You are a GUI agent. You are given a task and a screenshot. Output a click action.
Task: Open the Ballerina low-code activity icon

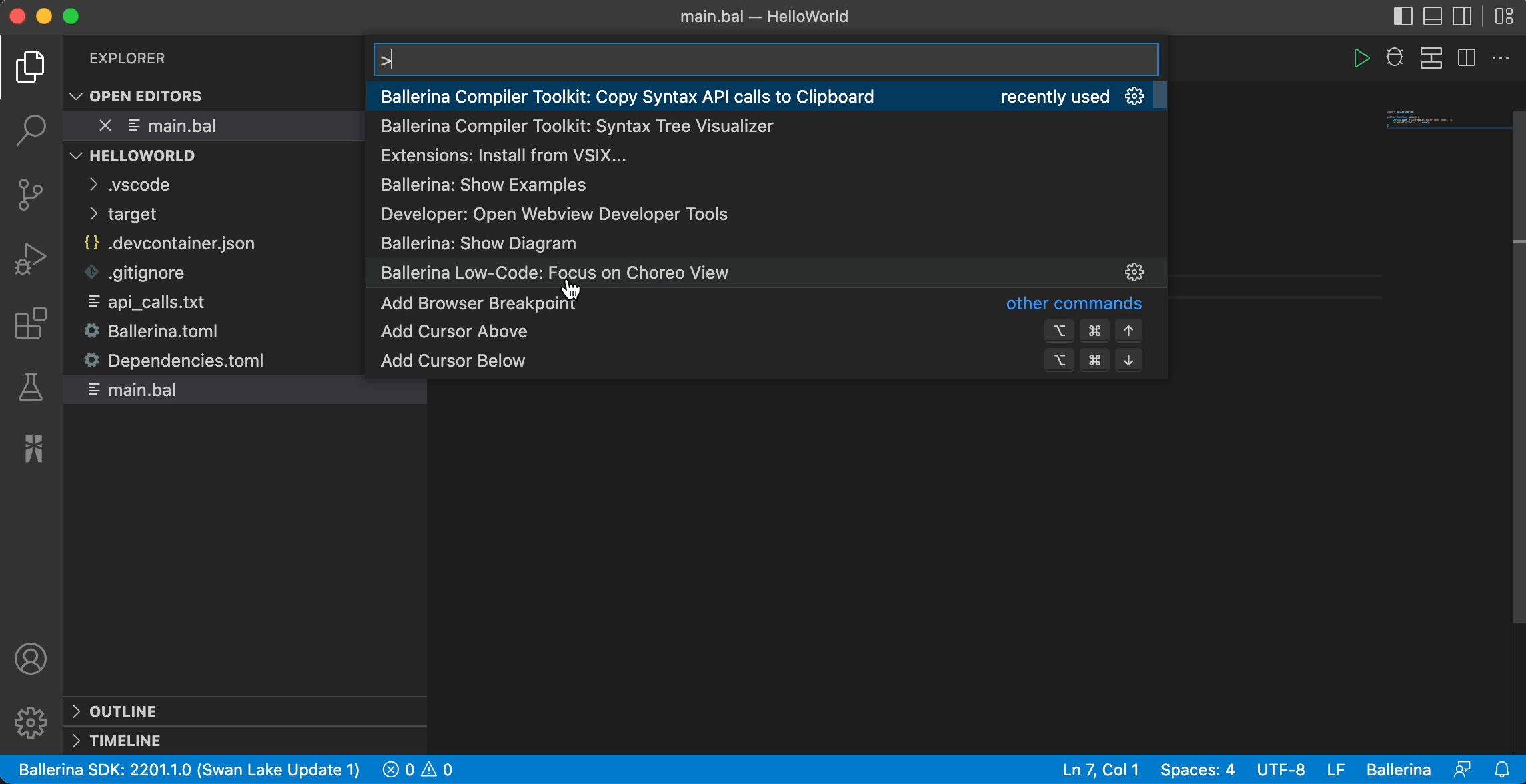tap(33, 448)
